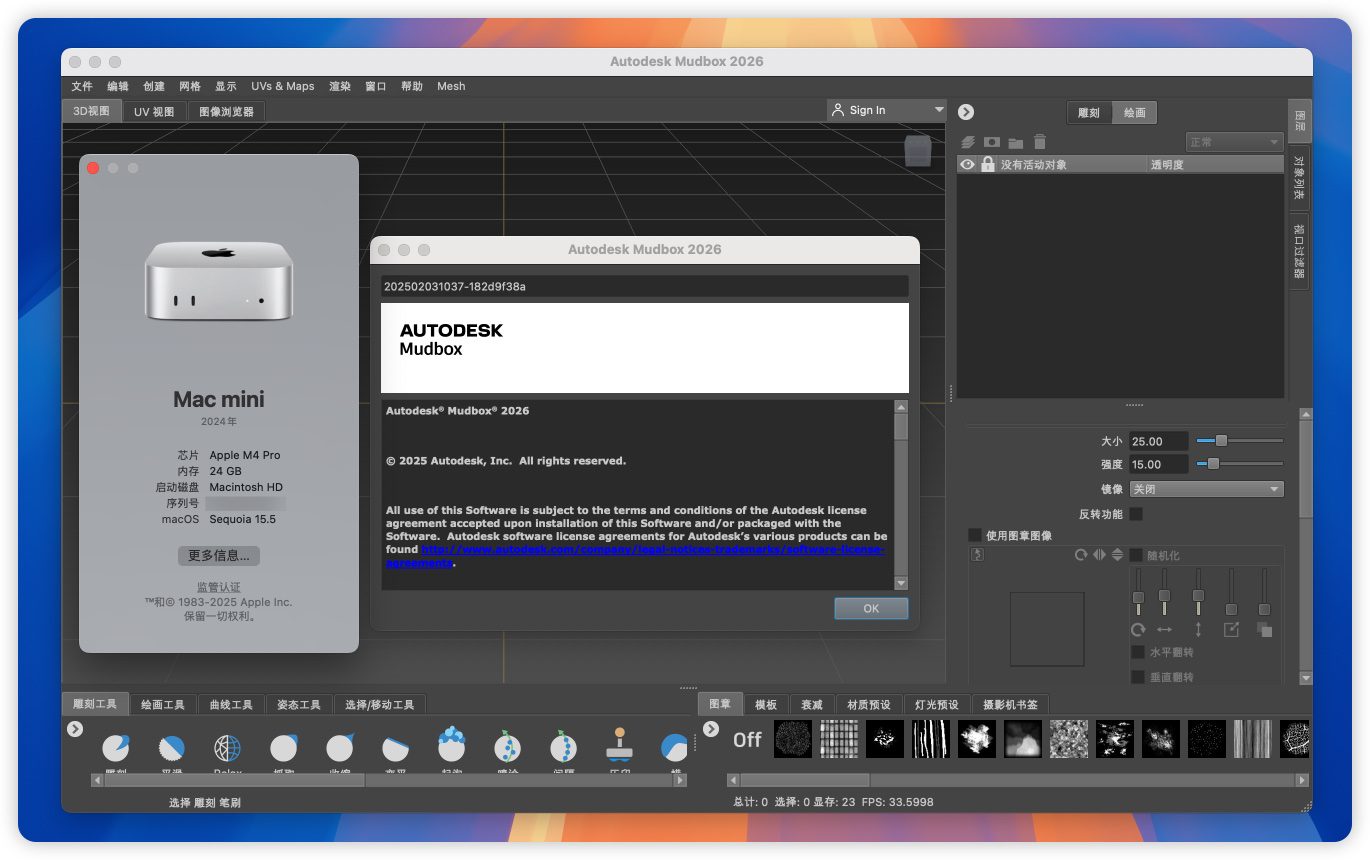Screen dimensions: 1370x860
Task: Click the scroll down arrow in the About dialog
Action: coord(901,583)
